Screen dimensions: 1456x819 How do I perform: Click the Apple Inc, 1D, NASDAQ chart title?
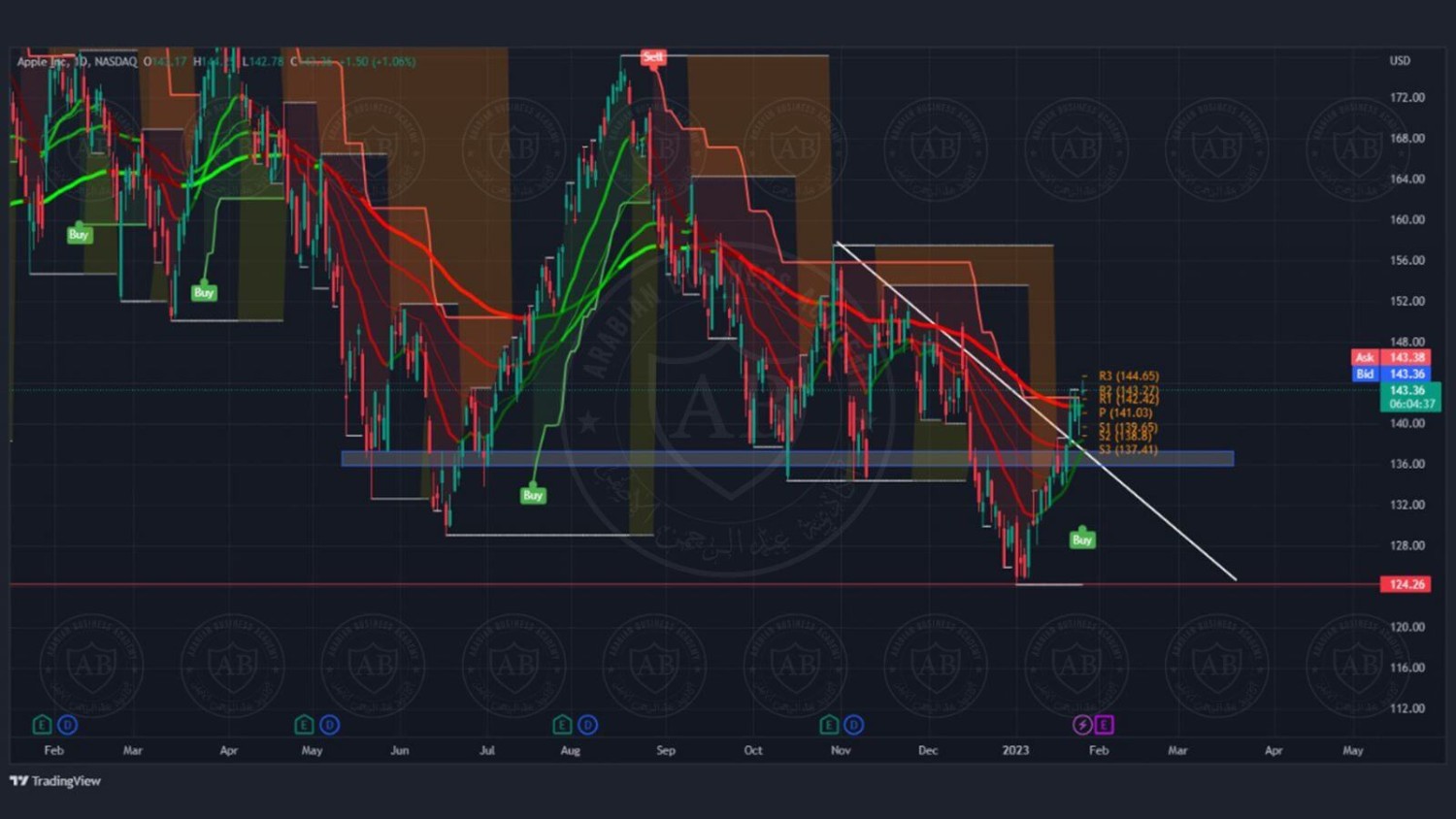point(78,61)
